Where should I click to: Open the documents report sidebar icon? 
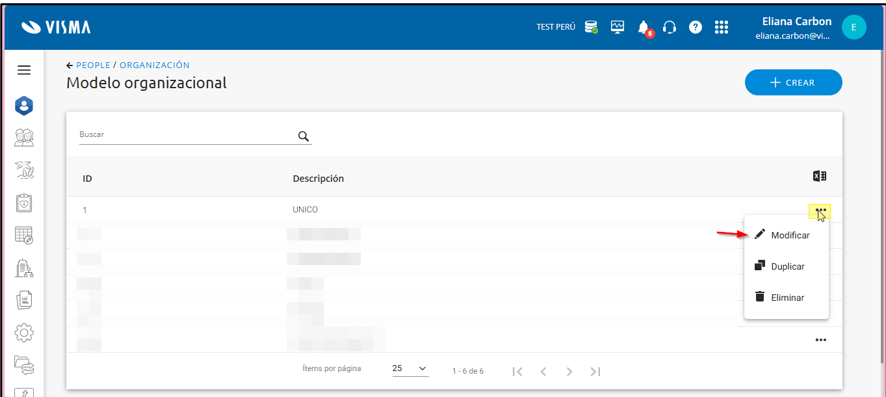click(x=24, y=300)
